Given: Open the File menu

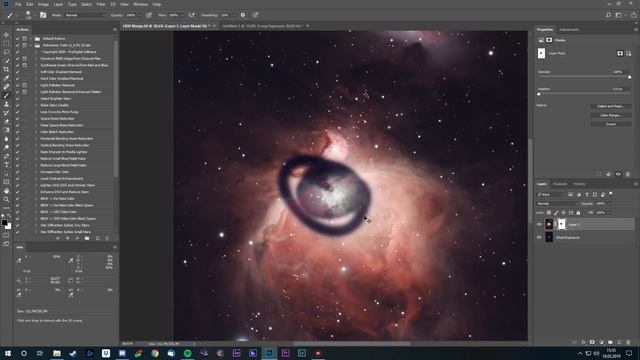Looking at the screenshot, I should coord(18,4).
